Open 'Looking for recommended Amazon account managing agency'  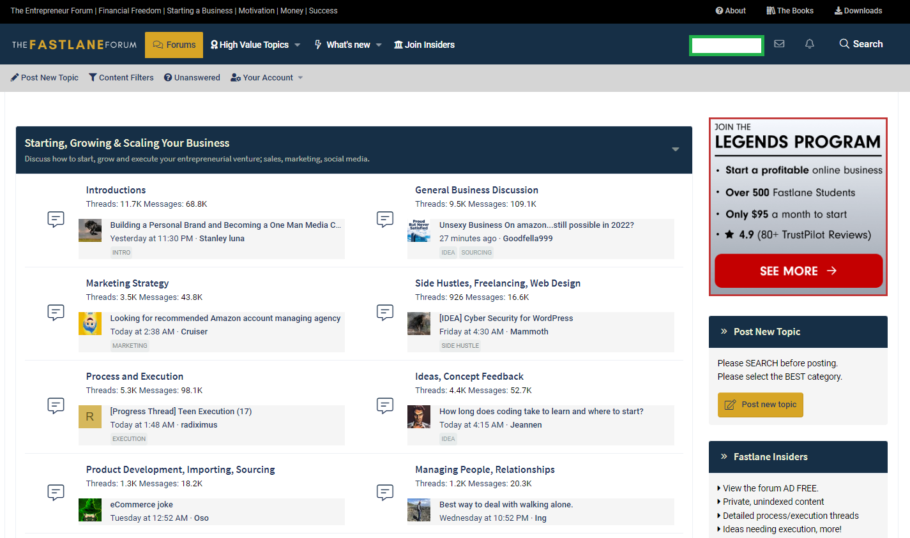(x=225, y=318)
